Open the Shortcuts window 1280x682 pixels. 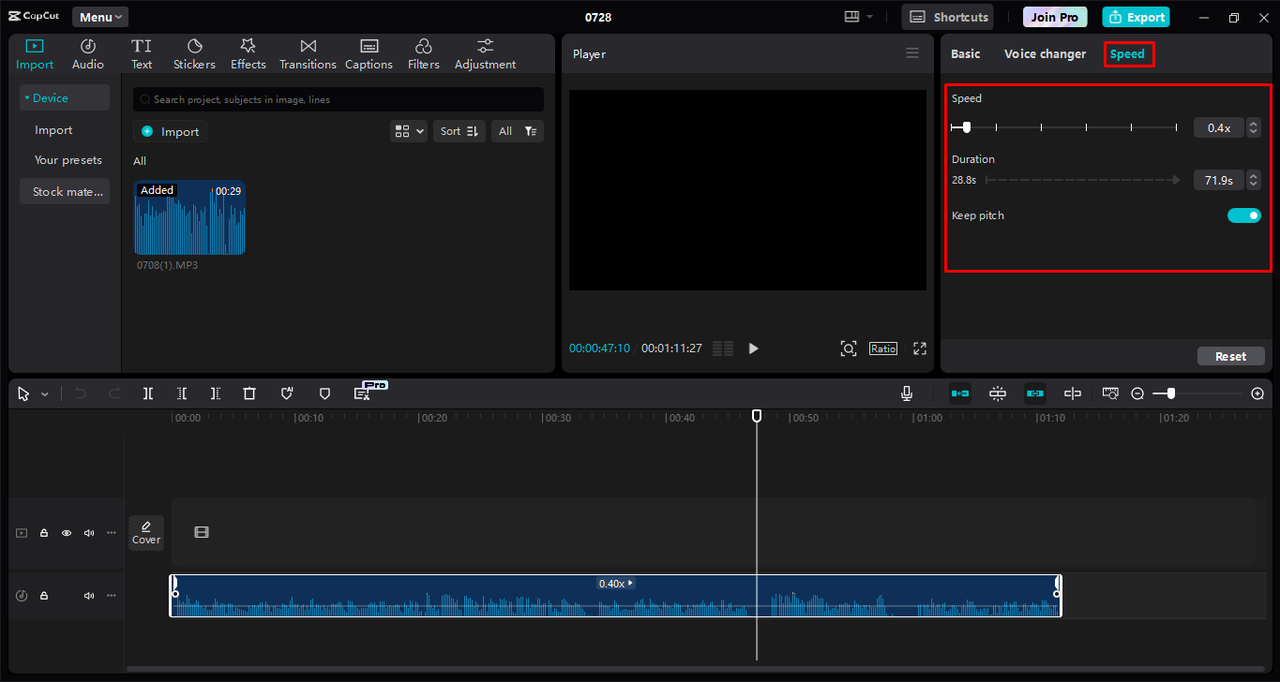948,17
